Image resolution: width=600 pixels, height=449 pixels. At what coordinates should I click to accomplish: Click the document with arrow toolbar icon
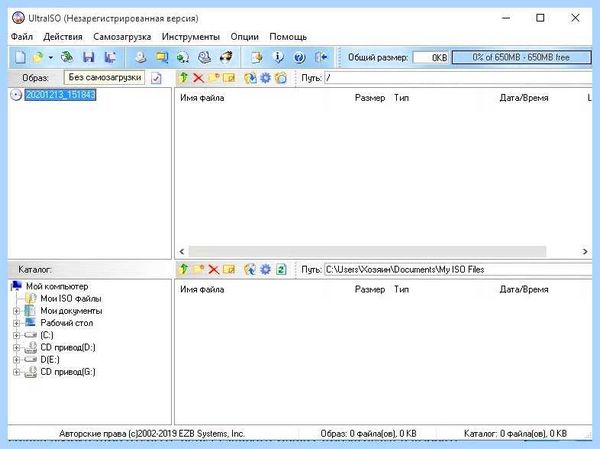257,57
